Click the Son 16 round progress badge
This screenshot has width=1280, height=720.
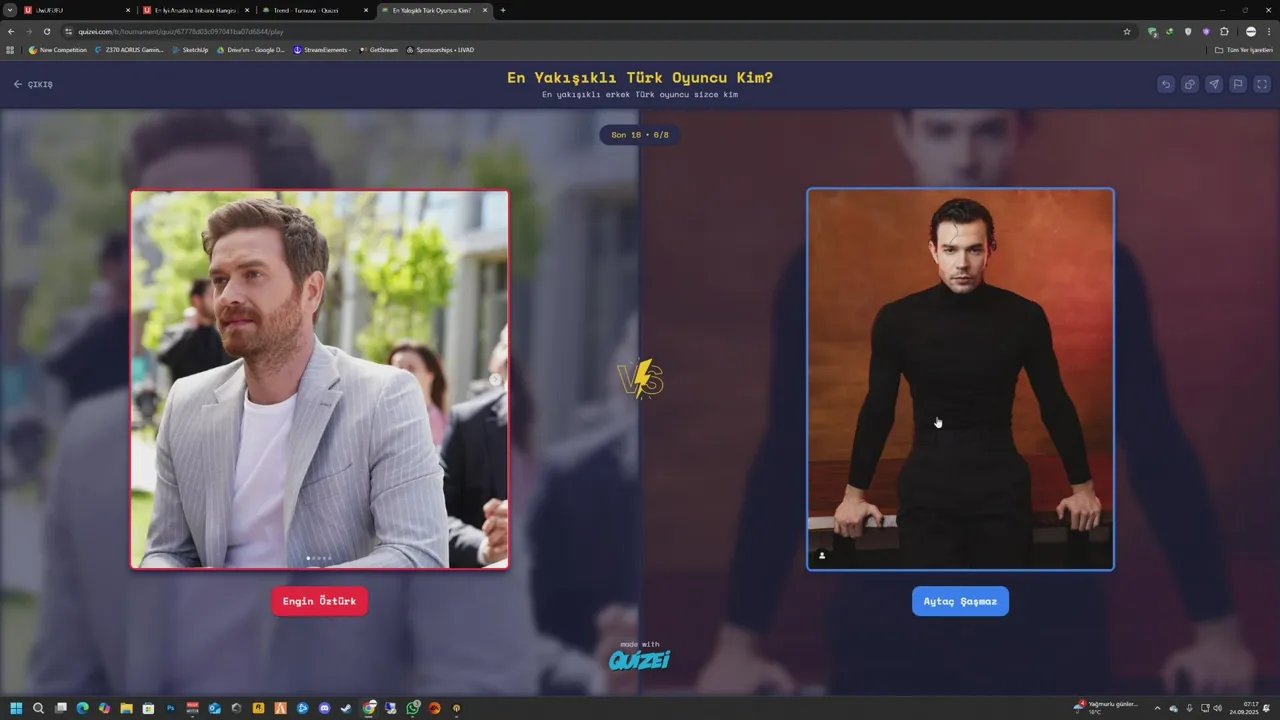click(x=640, y=135)
